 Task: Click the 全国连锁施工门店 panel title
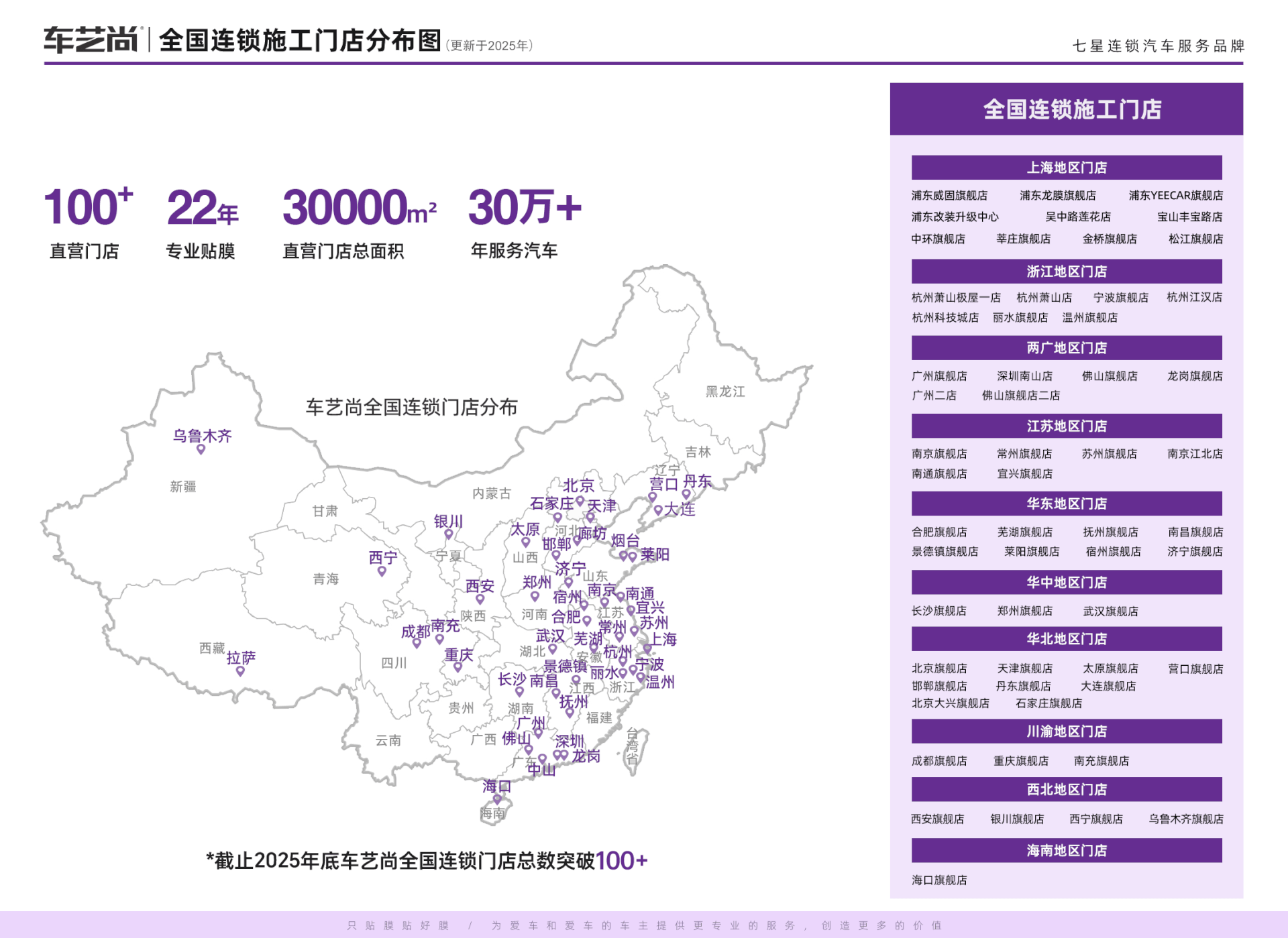[1072, 109]
